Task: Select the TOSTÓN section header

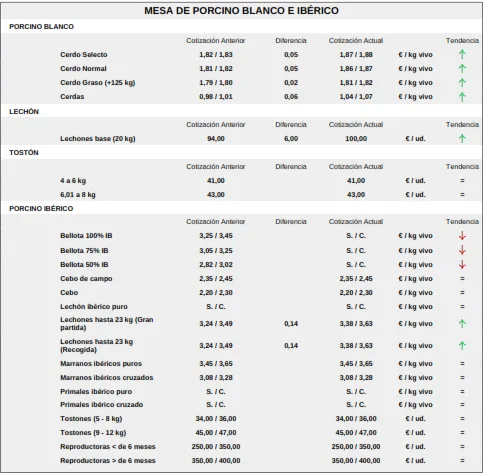Action: click(24, 153)
